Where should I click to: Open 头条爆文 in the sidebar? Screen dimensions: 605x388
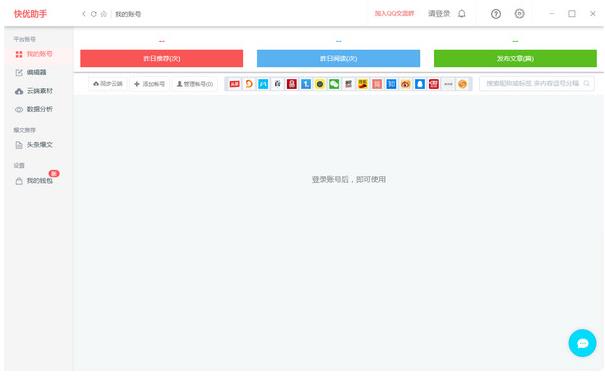tap(39, 145)
